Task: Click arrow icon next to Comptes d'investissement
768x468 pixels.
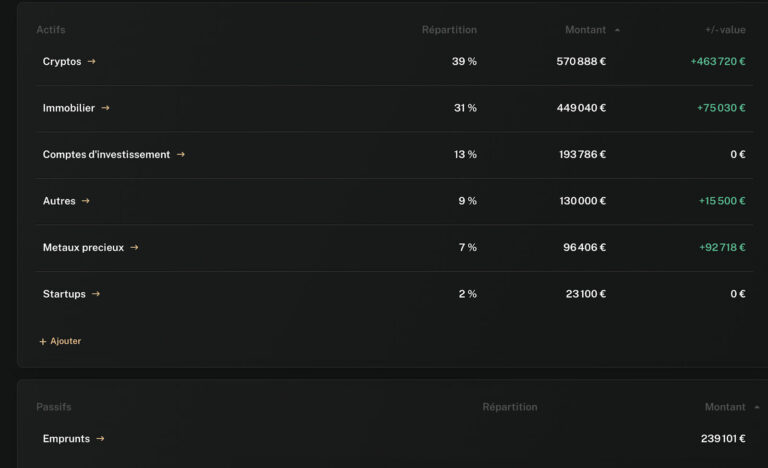Action: (181, 155)
